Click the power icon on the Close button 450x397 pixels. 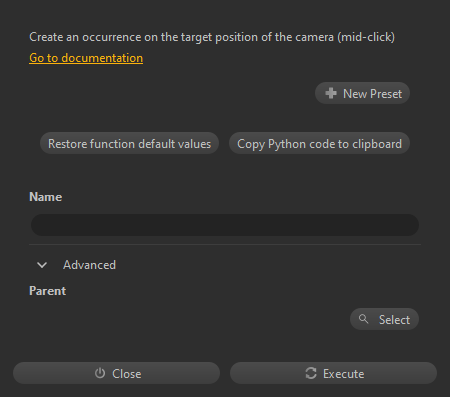(100, 373)
